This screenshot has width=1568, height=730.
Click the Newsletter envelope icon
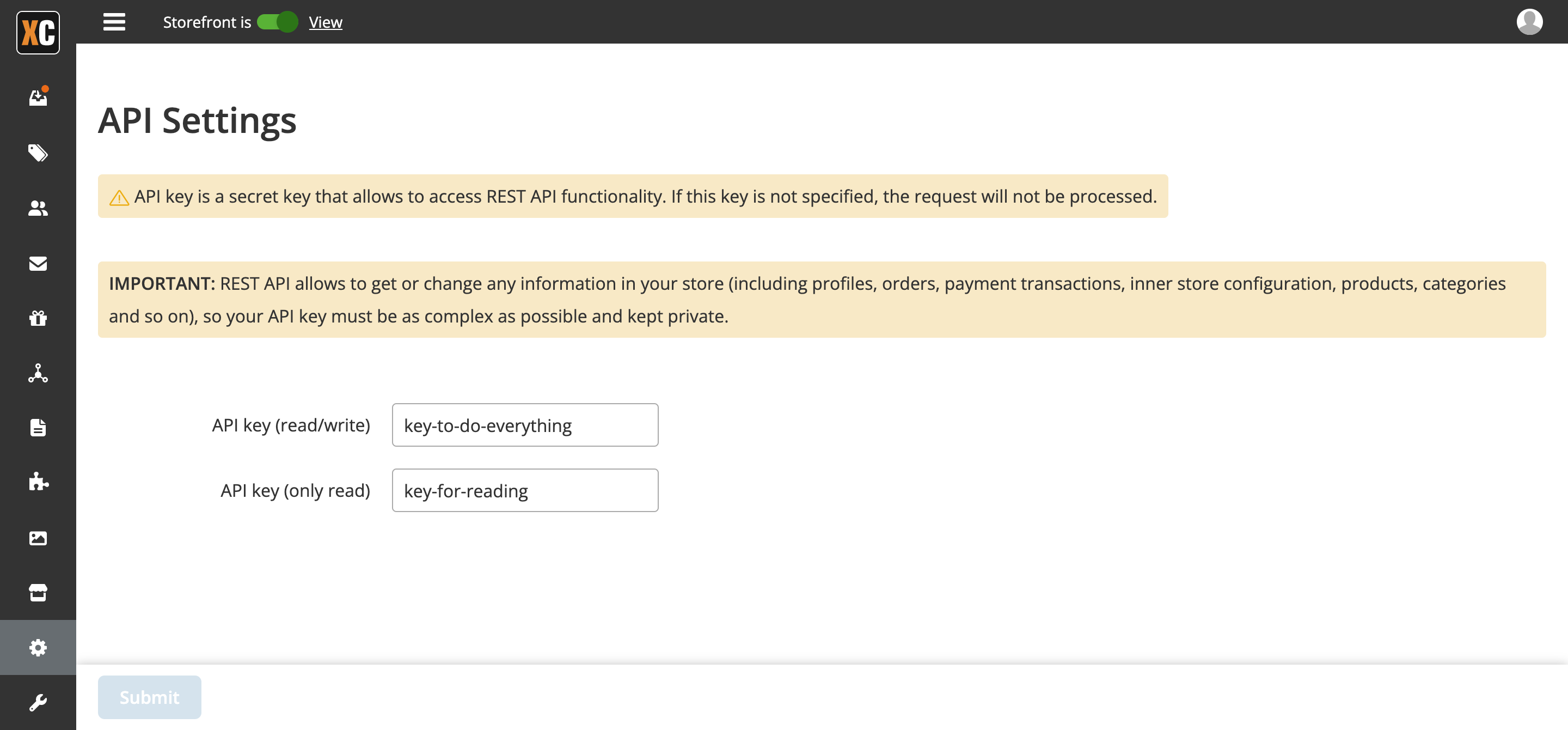(38, 263)
